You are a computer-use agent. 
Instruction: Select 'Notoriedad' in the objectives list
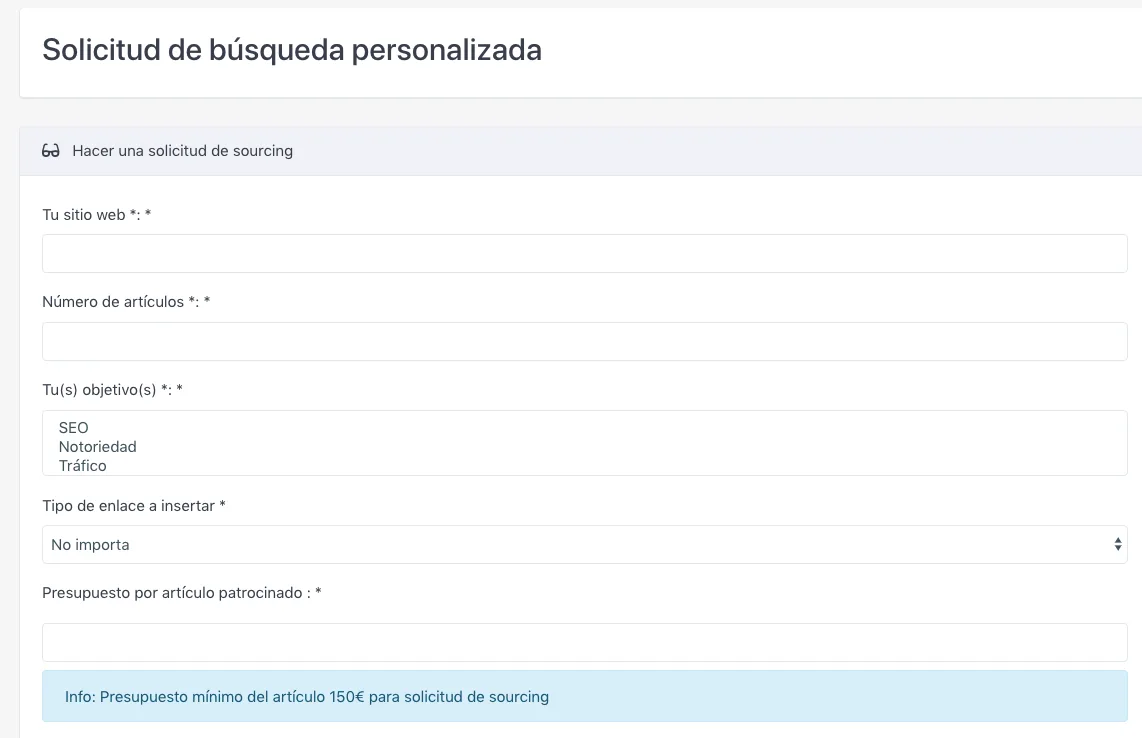pyautogui.click(x=97, y=447)
